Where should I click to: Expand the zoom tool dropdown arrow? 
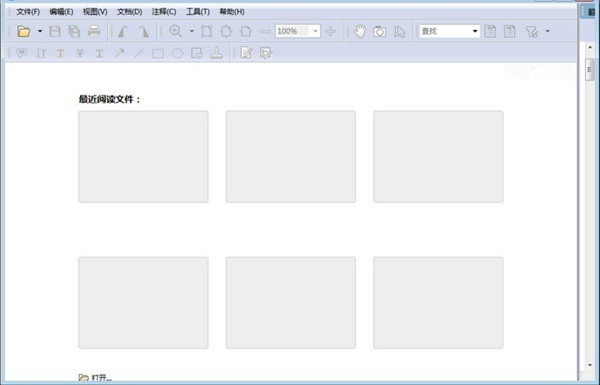[192, 31]
